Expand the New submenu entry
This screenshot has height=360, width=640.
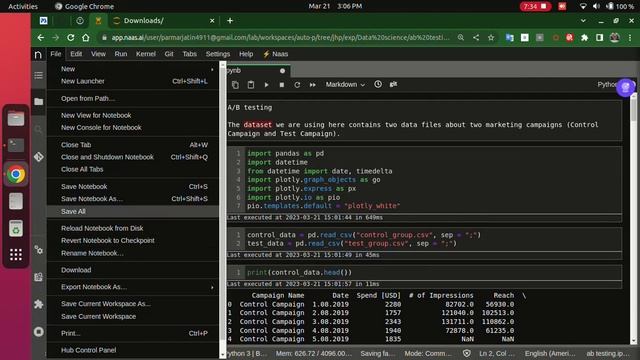(x=133, y=69)
